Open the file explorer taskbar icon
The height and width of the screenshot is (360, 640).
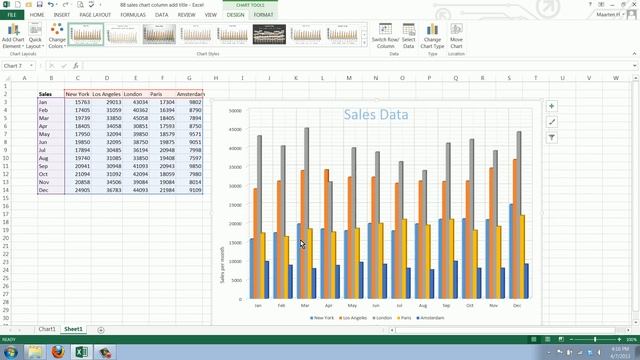pos(35,351)
